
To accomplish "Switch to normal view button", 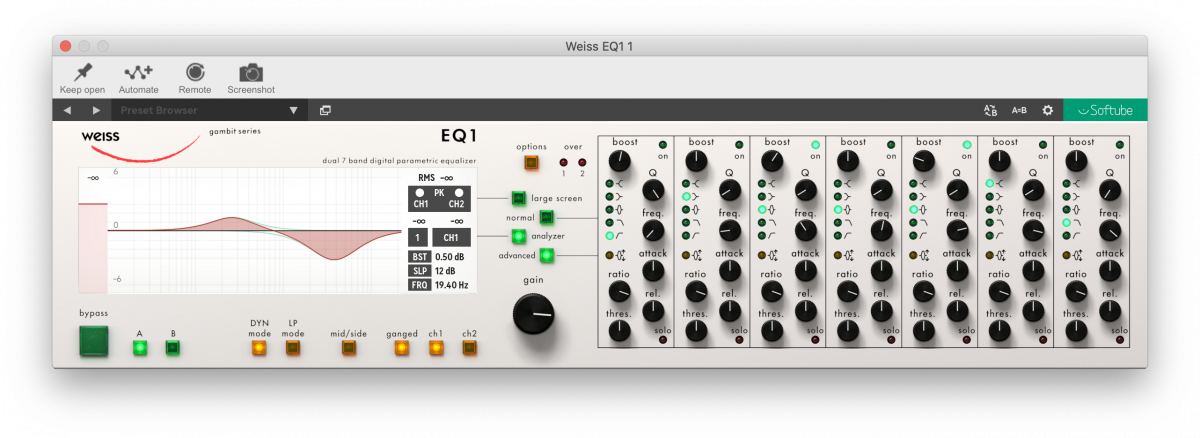I will (546, 217).
